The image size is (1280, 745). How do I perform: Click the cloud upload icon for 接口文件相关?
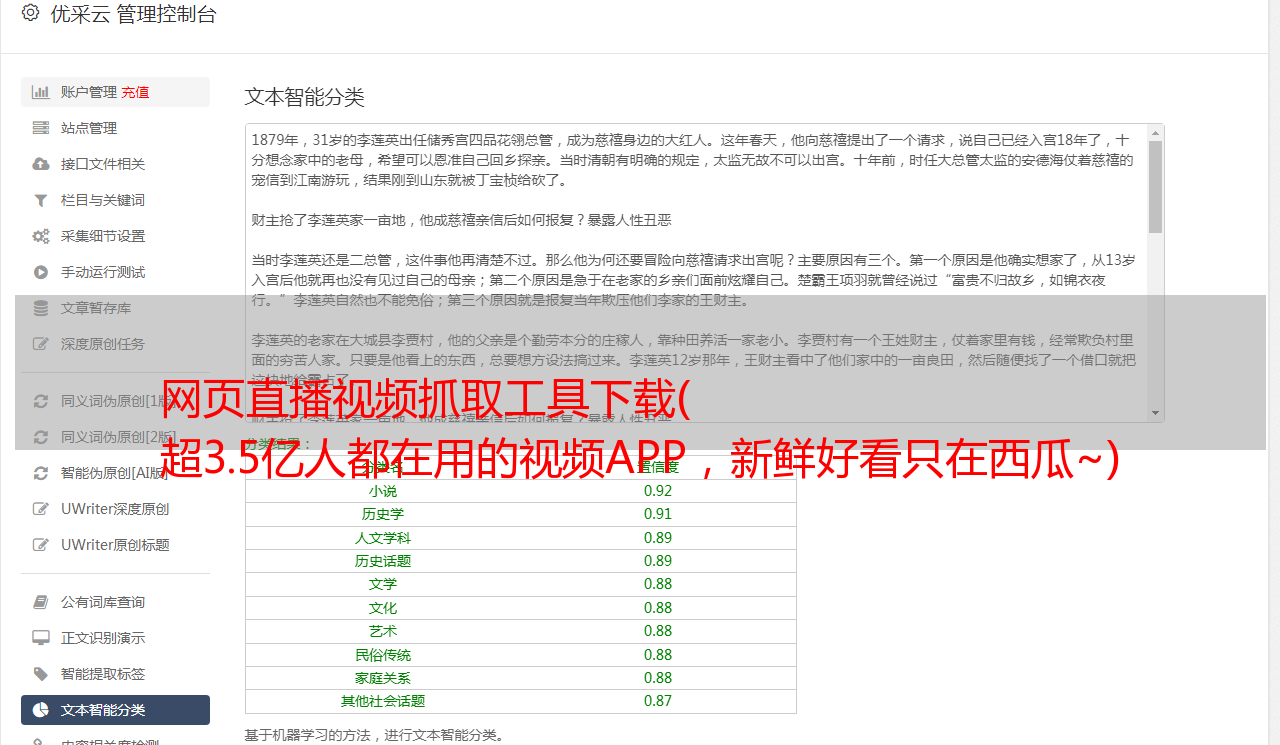[40, 164]
